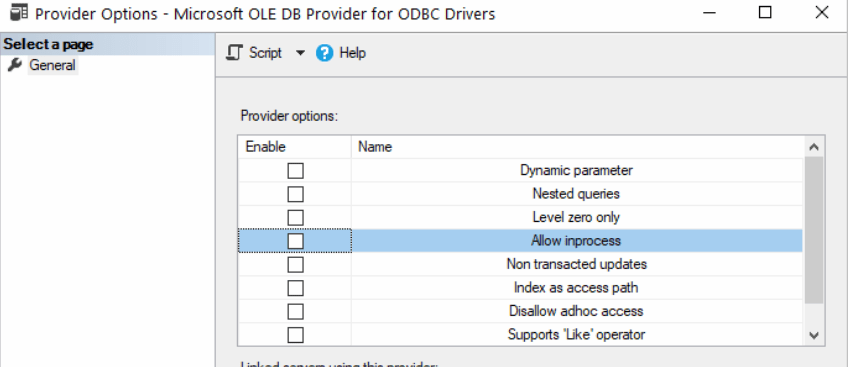This screenshot has width=848, height=367.
Task: Tick the Supports 'Like' operator checkbox
Action: (x=295, y=335)
